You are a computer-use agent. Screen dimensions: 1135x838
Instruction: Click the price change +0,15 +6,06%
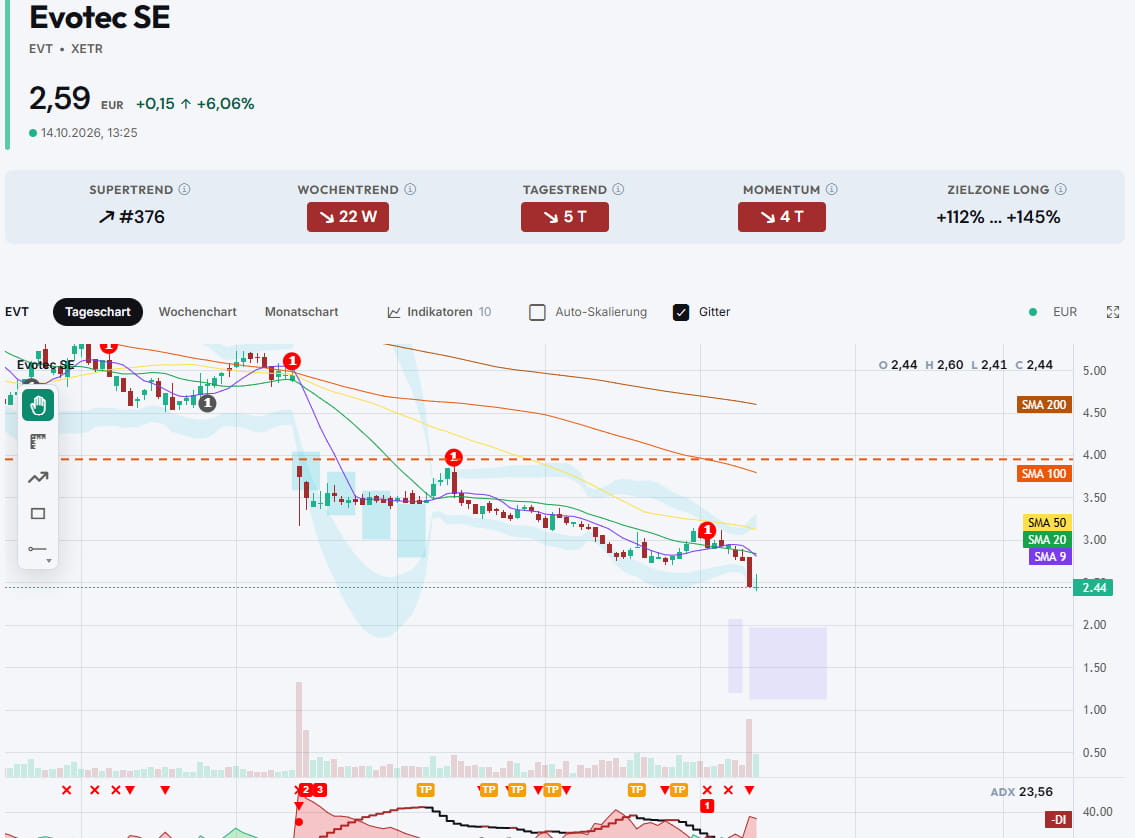(195, 104)
